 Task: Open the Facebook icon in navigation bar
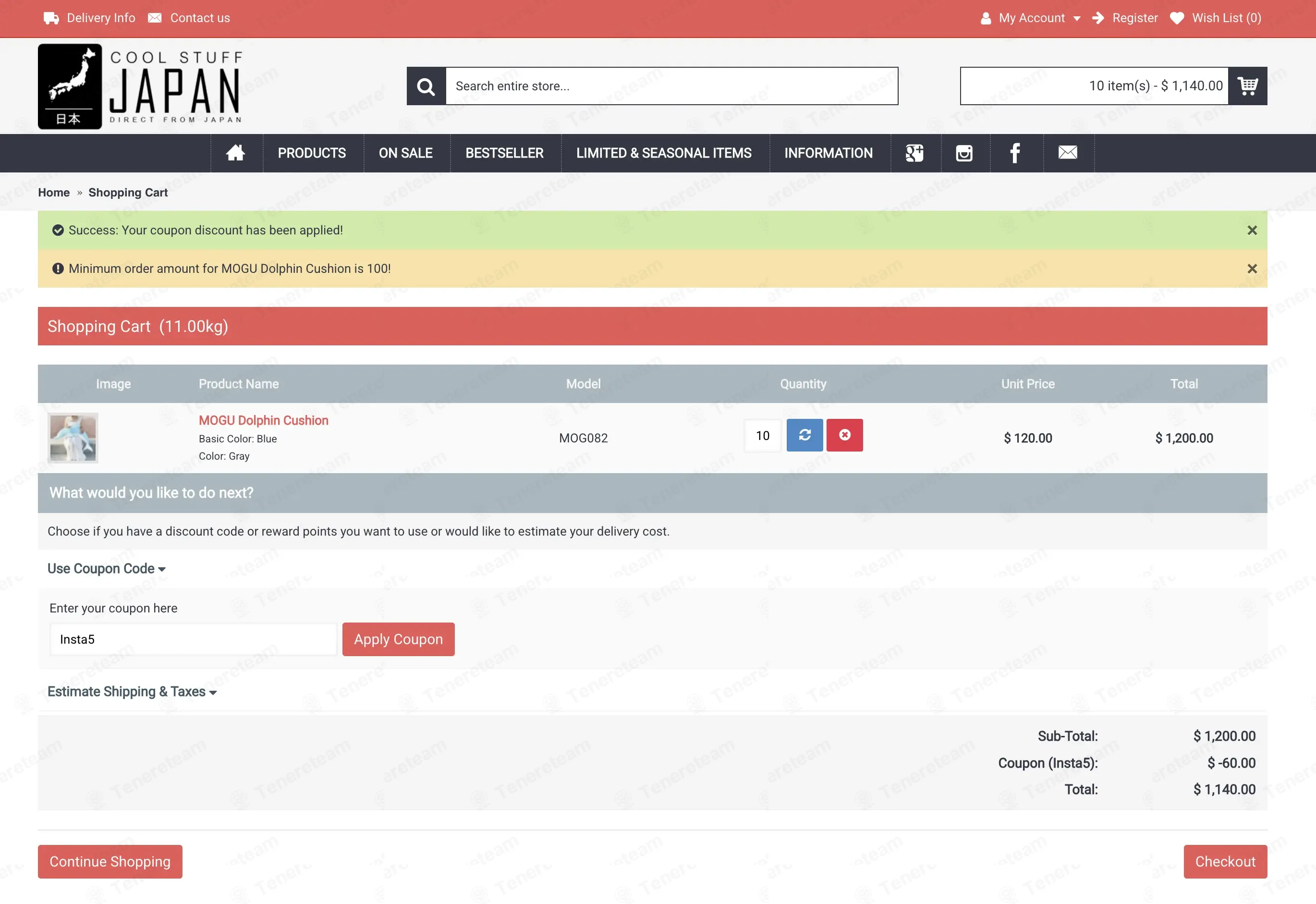[1015, 153]
